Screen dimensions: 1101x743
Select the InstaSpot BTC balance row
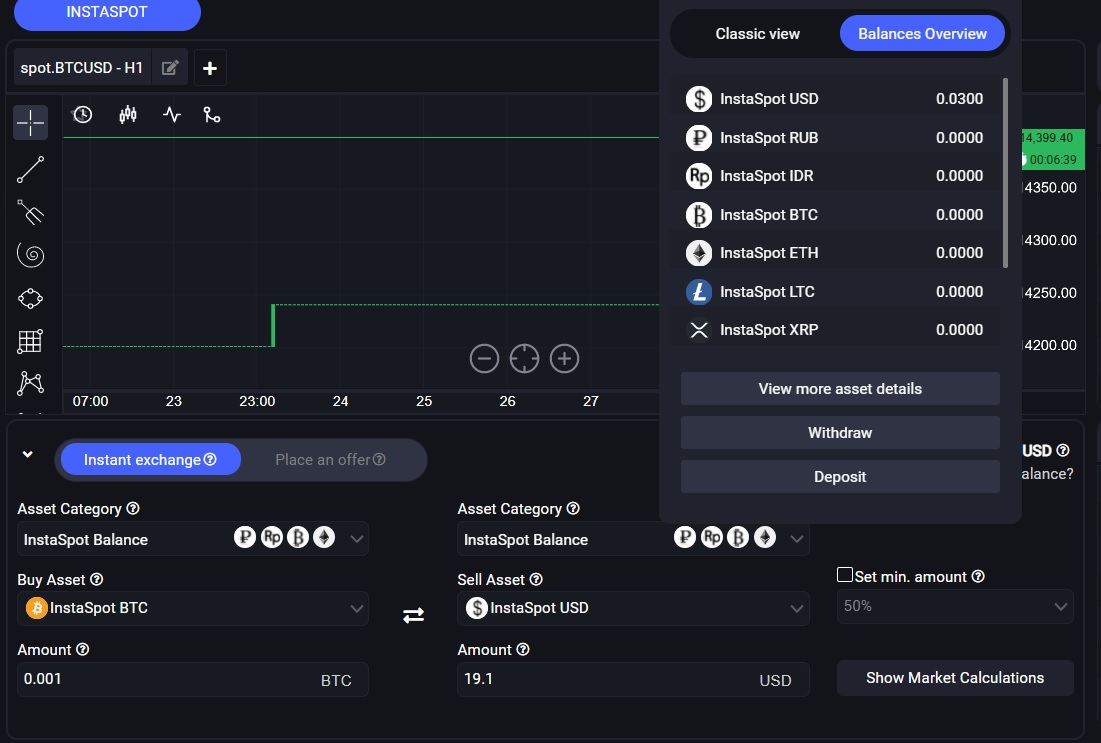click(x=836, y=215)
